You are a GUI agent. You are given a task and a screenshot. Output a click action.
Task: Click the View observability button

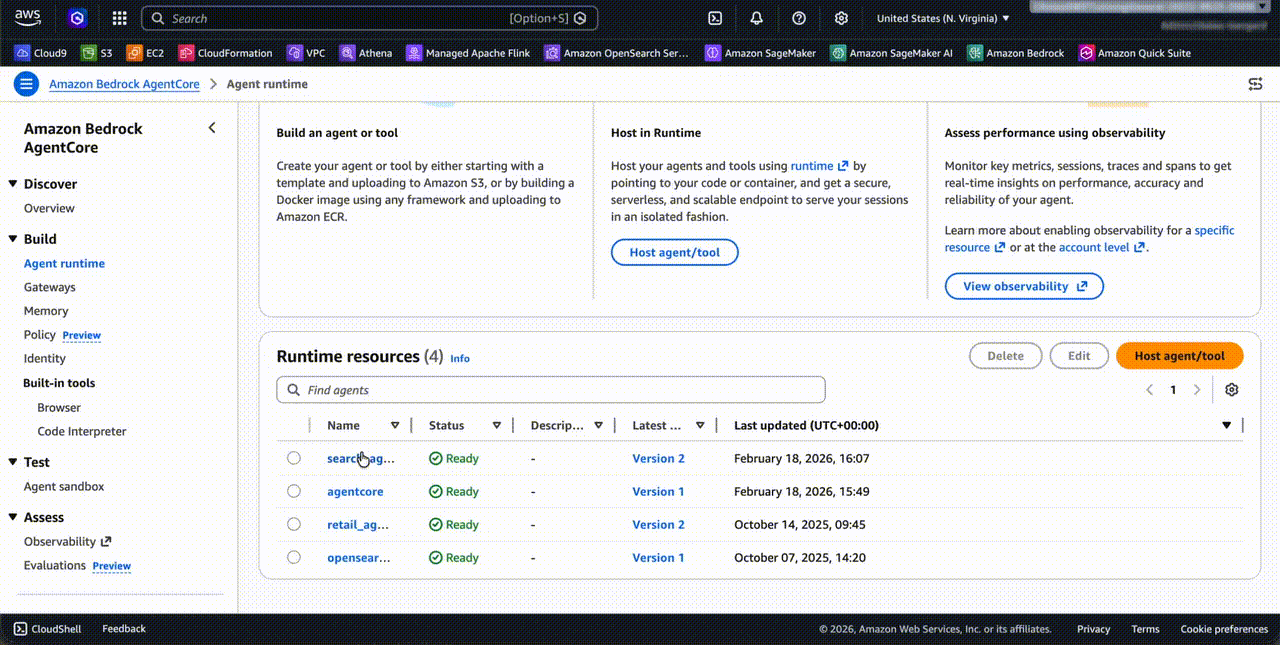(x=1024, y=286)
